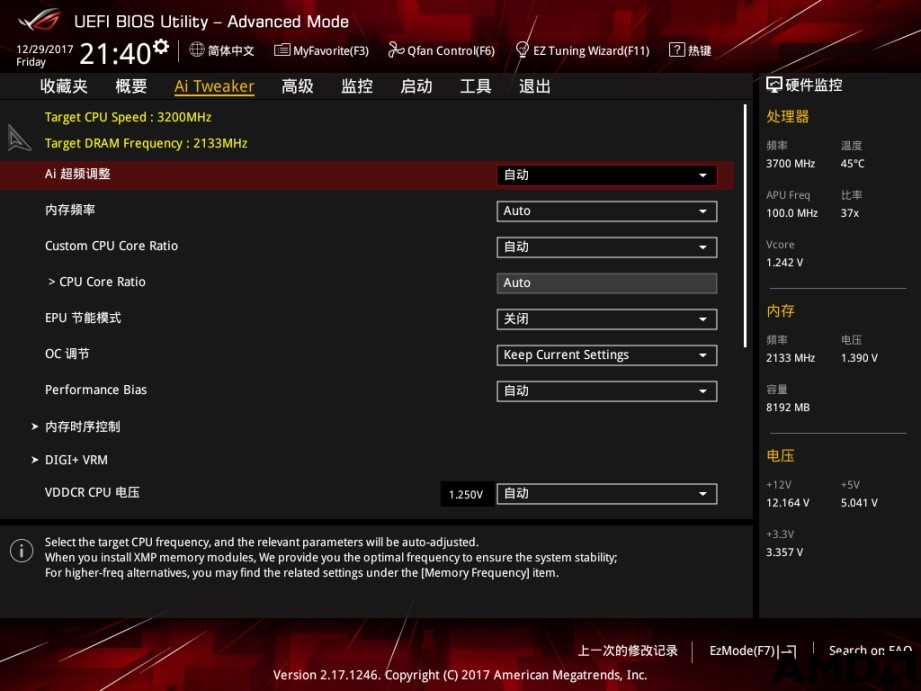Select the Ai 超频调整 row label
Image resolution: width=921 pixels, height=691 pixels.
78,174
